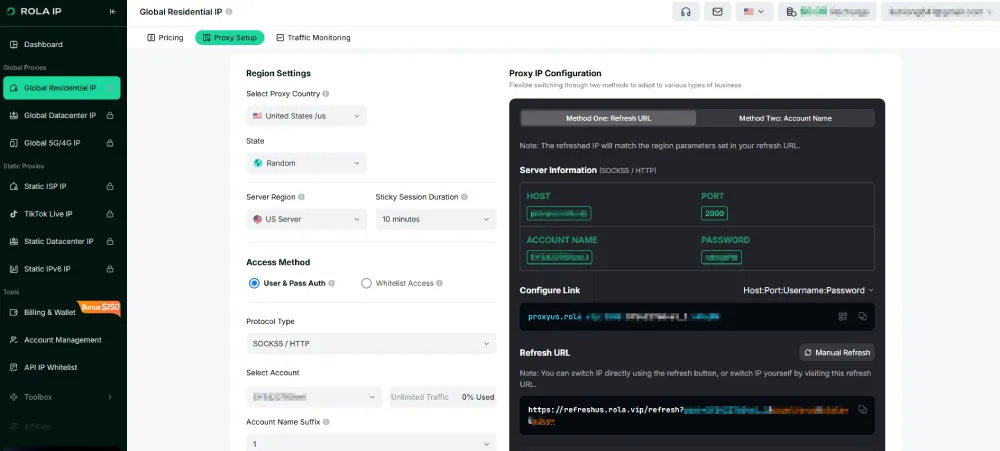The width and height of the screenshot is (1000, 451).
Task: Click the https://refreshus.rola.vip/refresh URL text
Action: coord(606,410)
